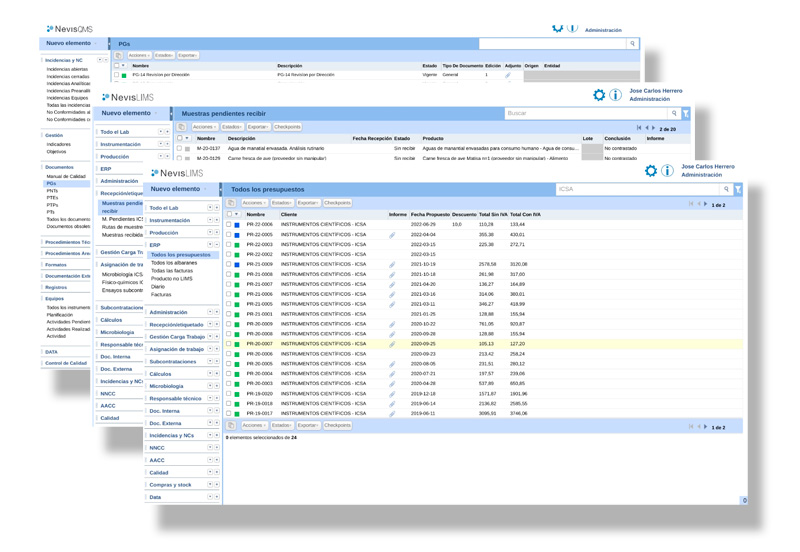Click ICSA search field in presupuestos
800x552 pixels.
pyautogui.click(x=638, y=189)
